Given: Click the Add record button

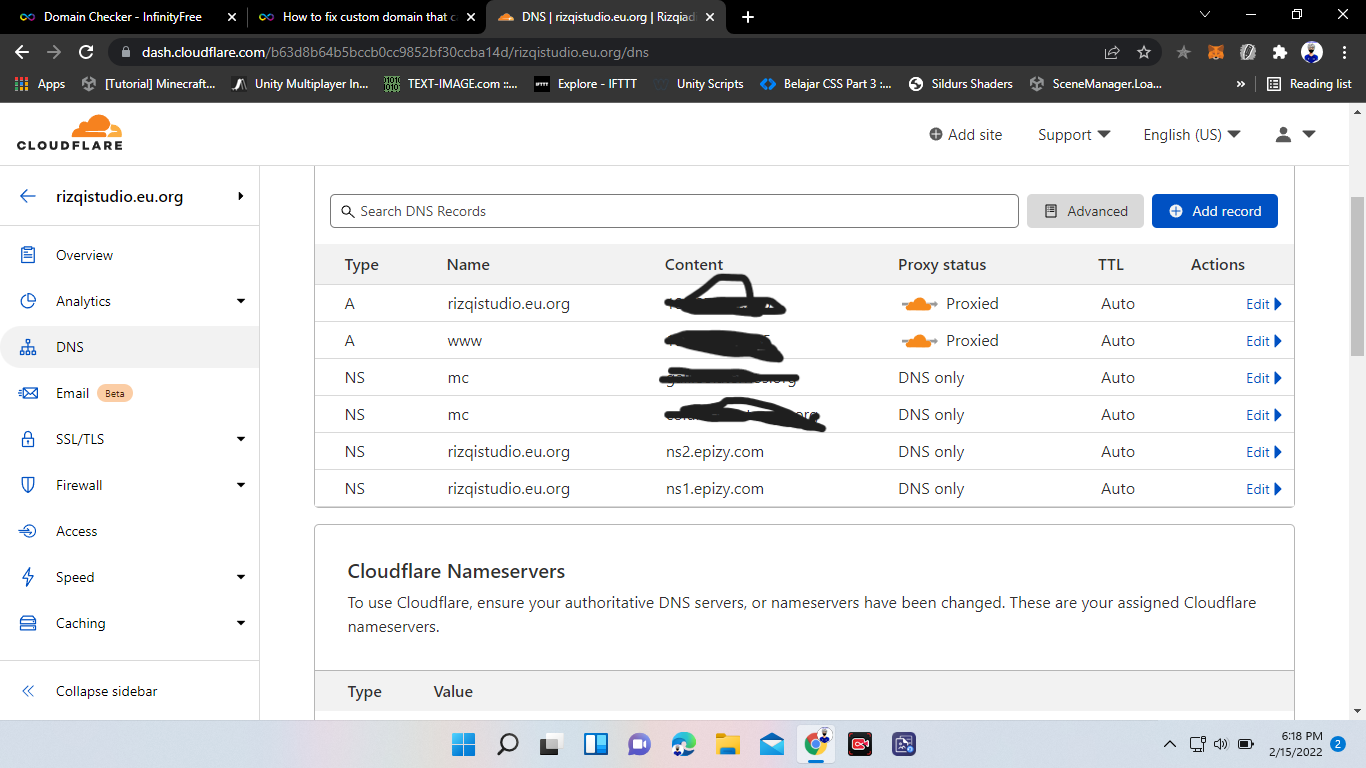Looking at the screenshot, I should tap(1214, 211).
